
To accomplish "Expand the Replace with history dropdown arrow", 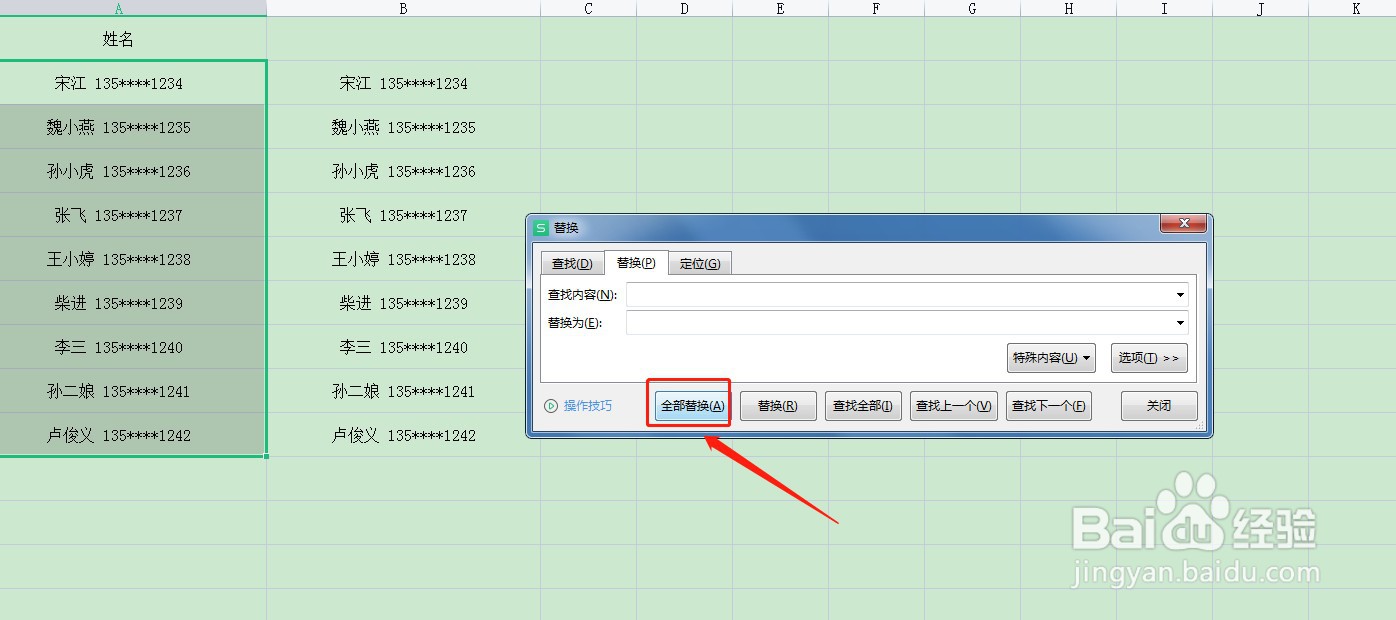I will (x=1180, y=323).
